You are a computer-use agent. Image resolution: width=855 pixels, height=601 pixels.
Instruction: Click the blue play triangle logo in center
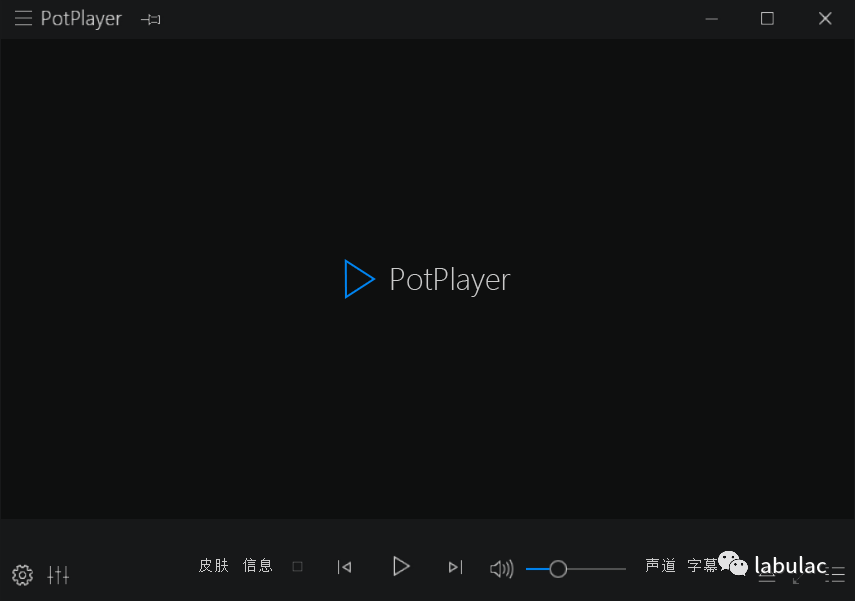(359, 279)
